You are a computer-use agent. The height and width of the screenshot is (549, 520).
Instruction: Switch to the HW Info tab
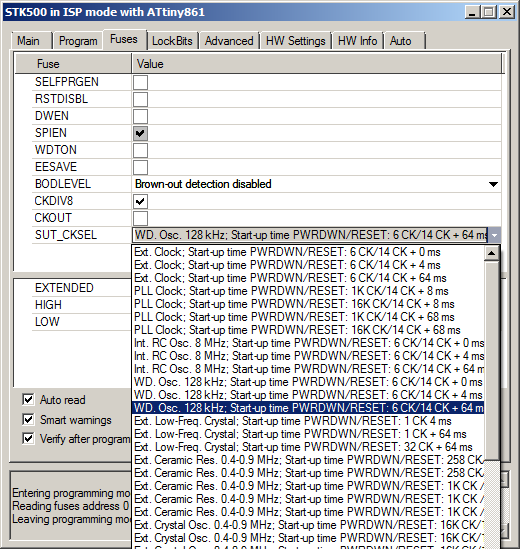[x=358, y=41]
